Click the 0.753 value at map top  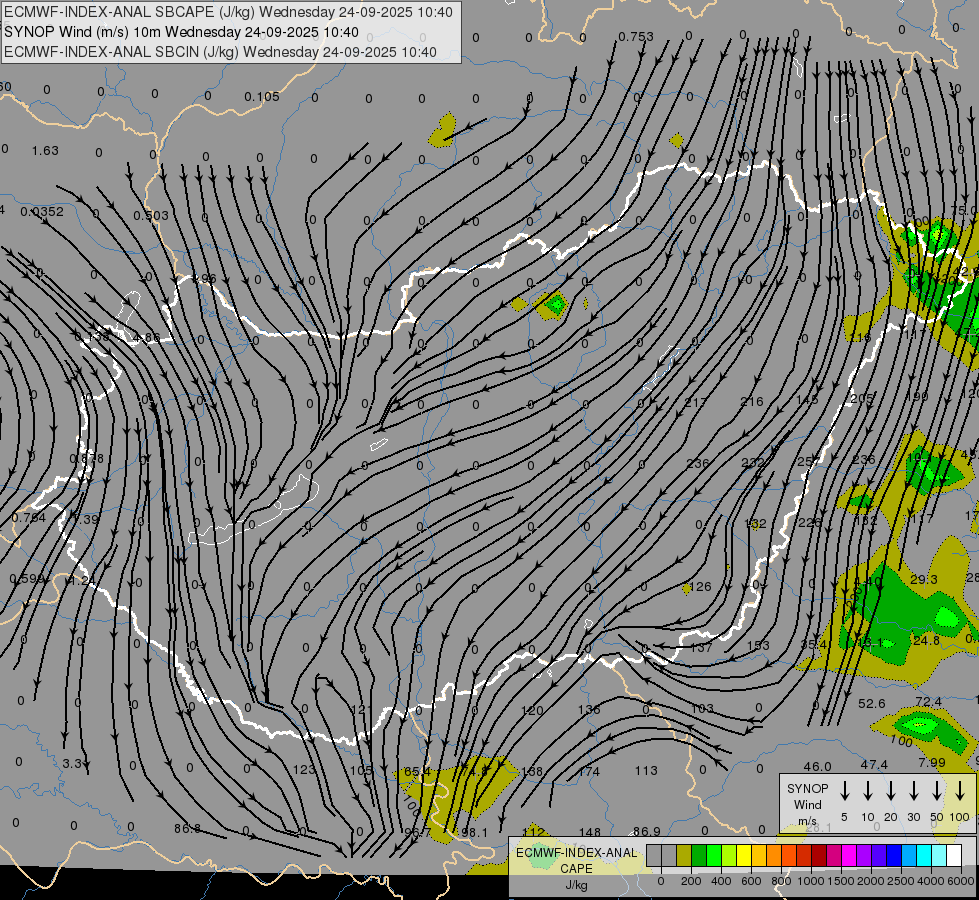pyautogui.click(x=635, y=37)
